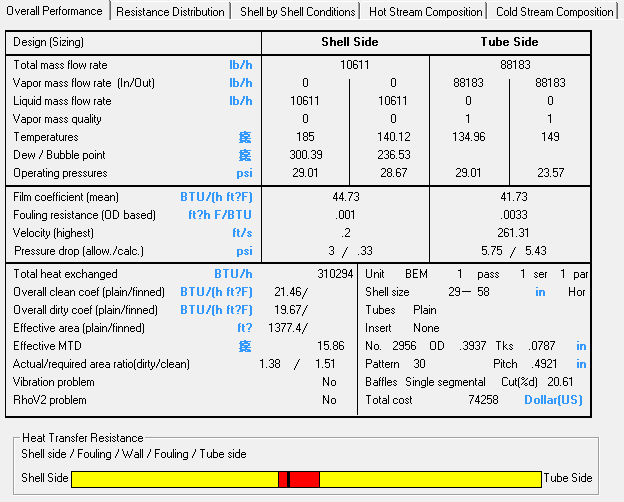Click the lb/h unit for Liquid mass flow rate
624x502 pixels.
[x=241, y=101]
